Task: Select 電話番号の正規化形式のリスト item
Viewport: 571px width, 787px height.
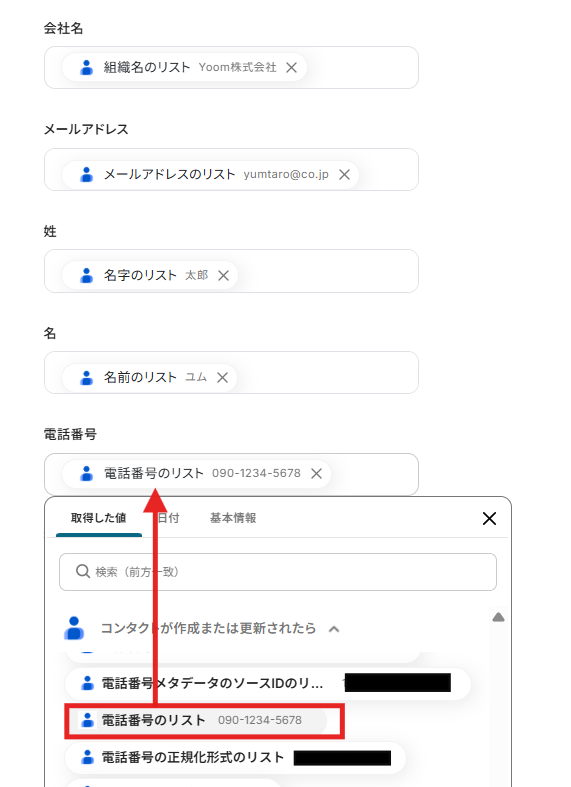Action: [235, 757]
